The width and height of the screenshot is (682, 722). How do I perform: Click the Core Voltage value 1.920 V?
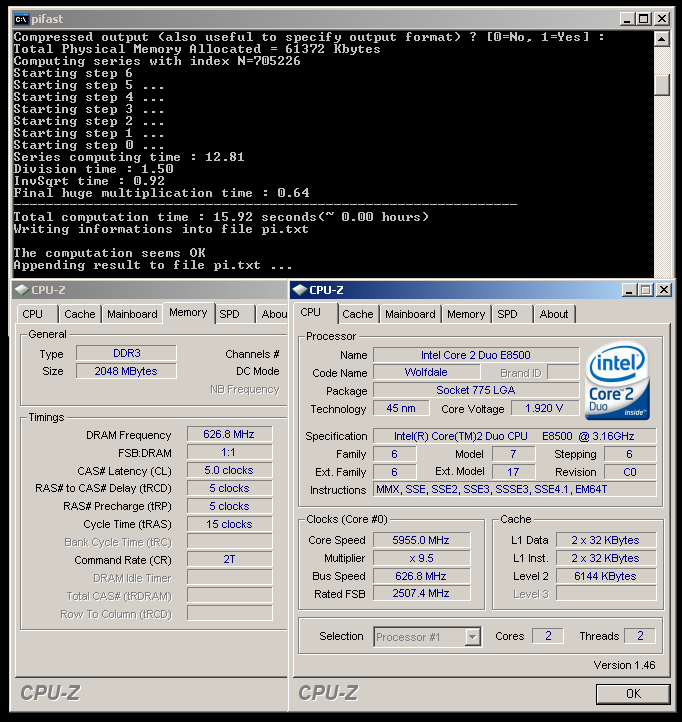[x=544, y=408]
